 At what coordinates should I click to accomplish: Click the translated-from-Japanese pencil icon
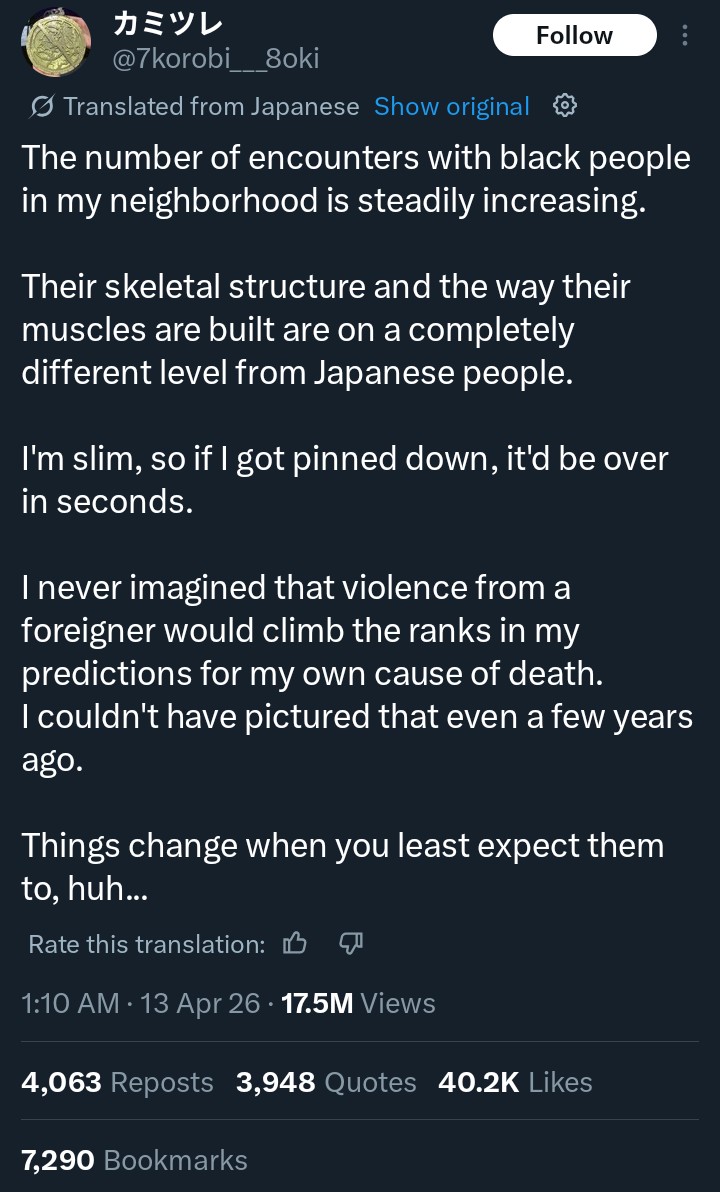pyautogui.click(x=40, y=107)
